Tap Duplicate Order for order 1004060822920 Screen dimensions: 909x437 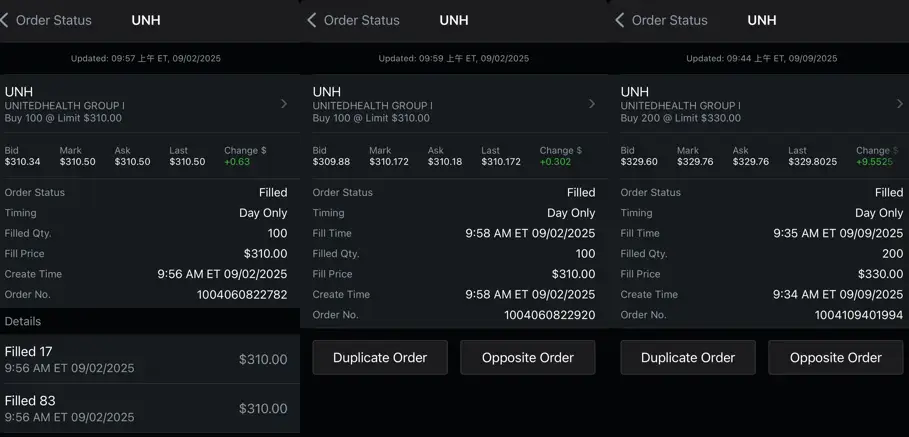click(380, 358)
